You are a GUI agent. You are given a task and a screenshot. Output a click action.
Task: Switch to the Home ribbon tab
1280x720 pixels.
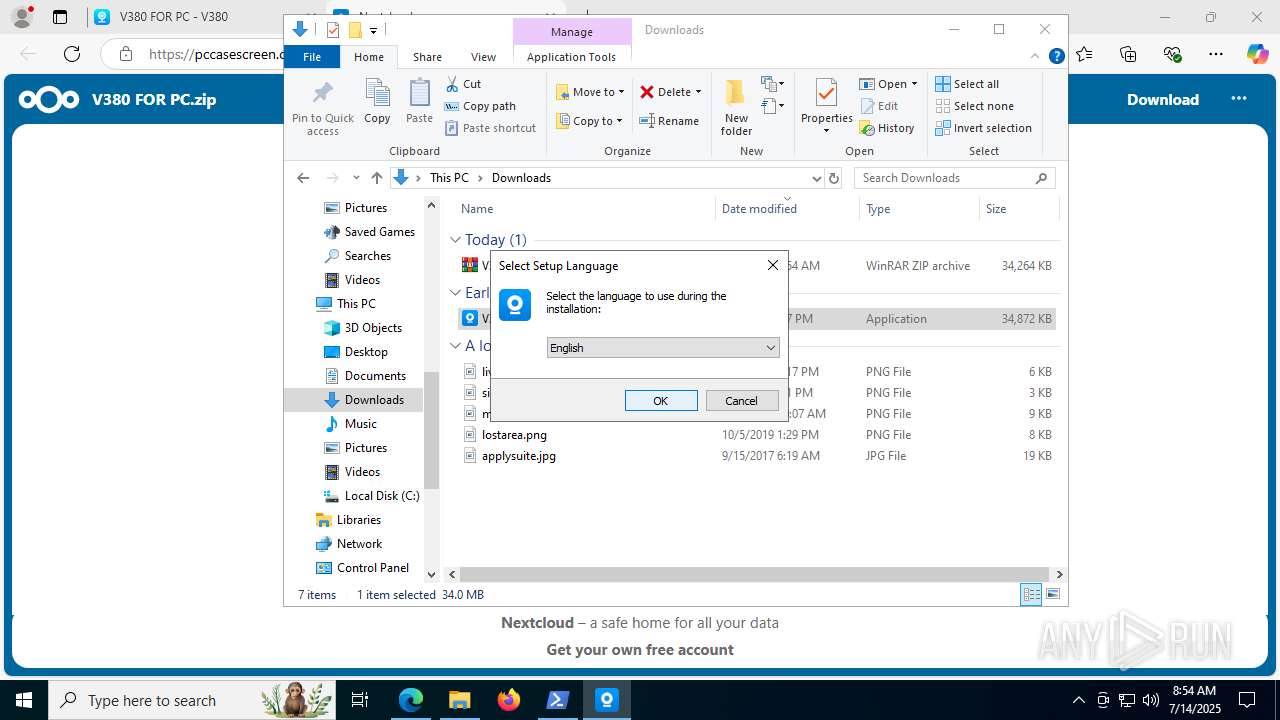tap(369, 57)
